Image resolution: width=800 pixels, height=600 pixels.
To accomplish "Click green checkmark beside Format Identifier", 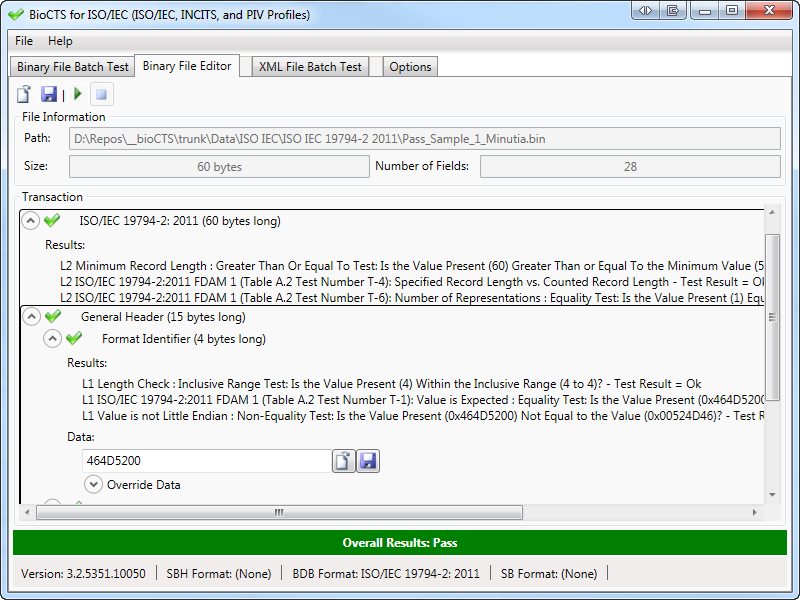I will coord(74,339).
